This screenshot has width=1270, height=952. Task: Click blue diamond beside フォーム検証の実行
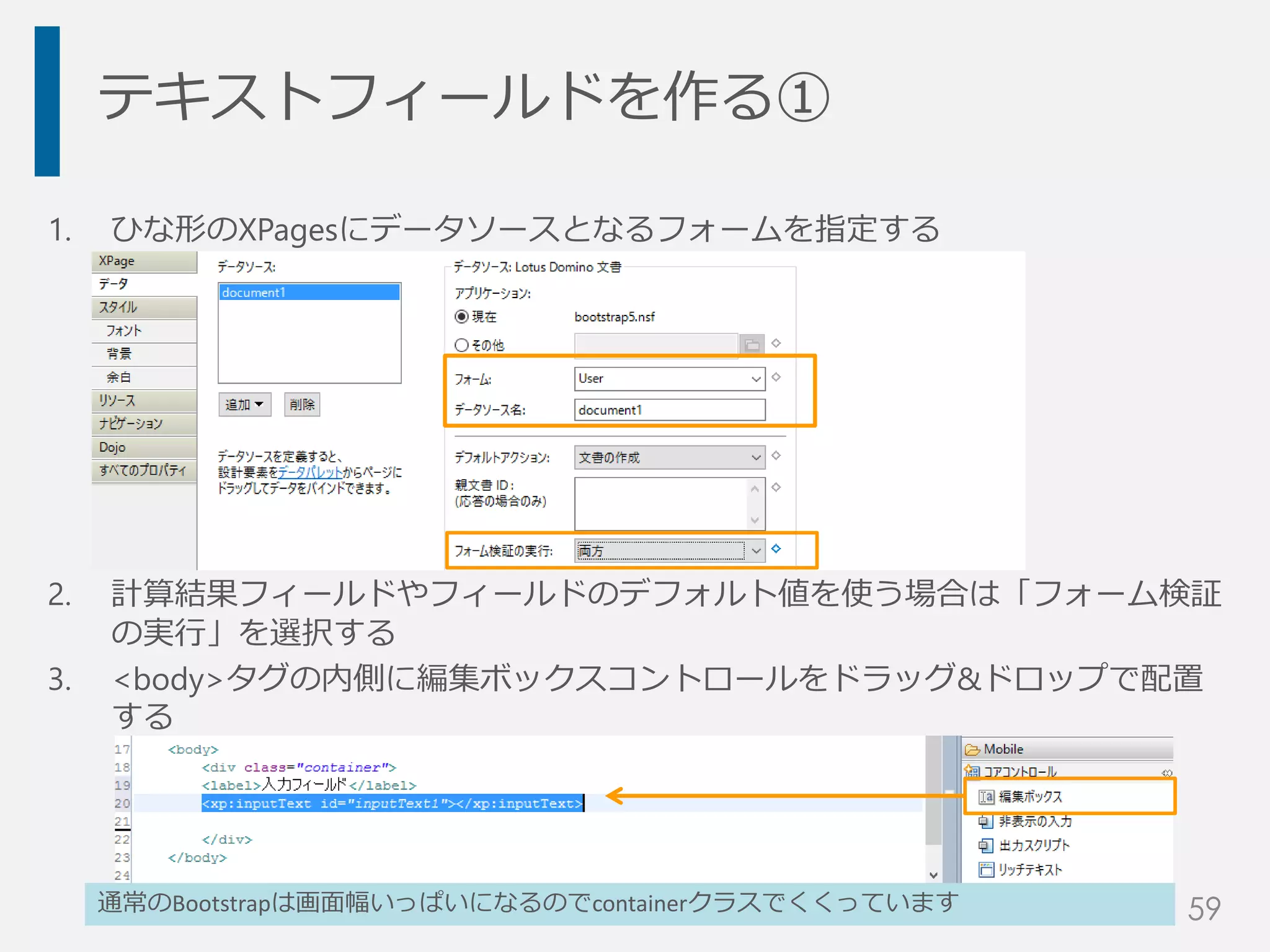point(776,549)
